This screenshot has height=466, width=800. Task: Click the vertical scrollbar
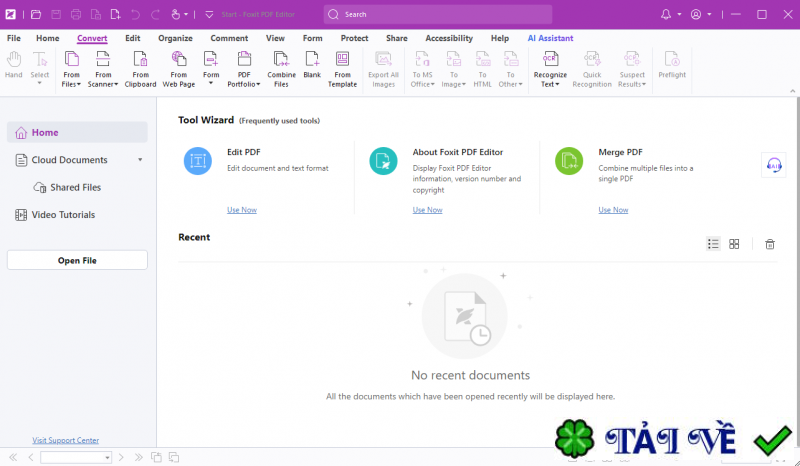point(797,271)
